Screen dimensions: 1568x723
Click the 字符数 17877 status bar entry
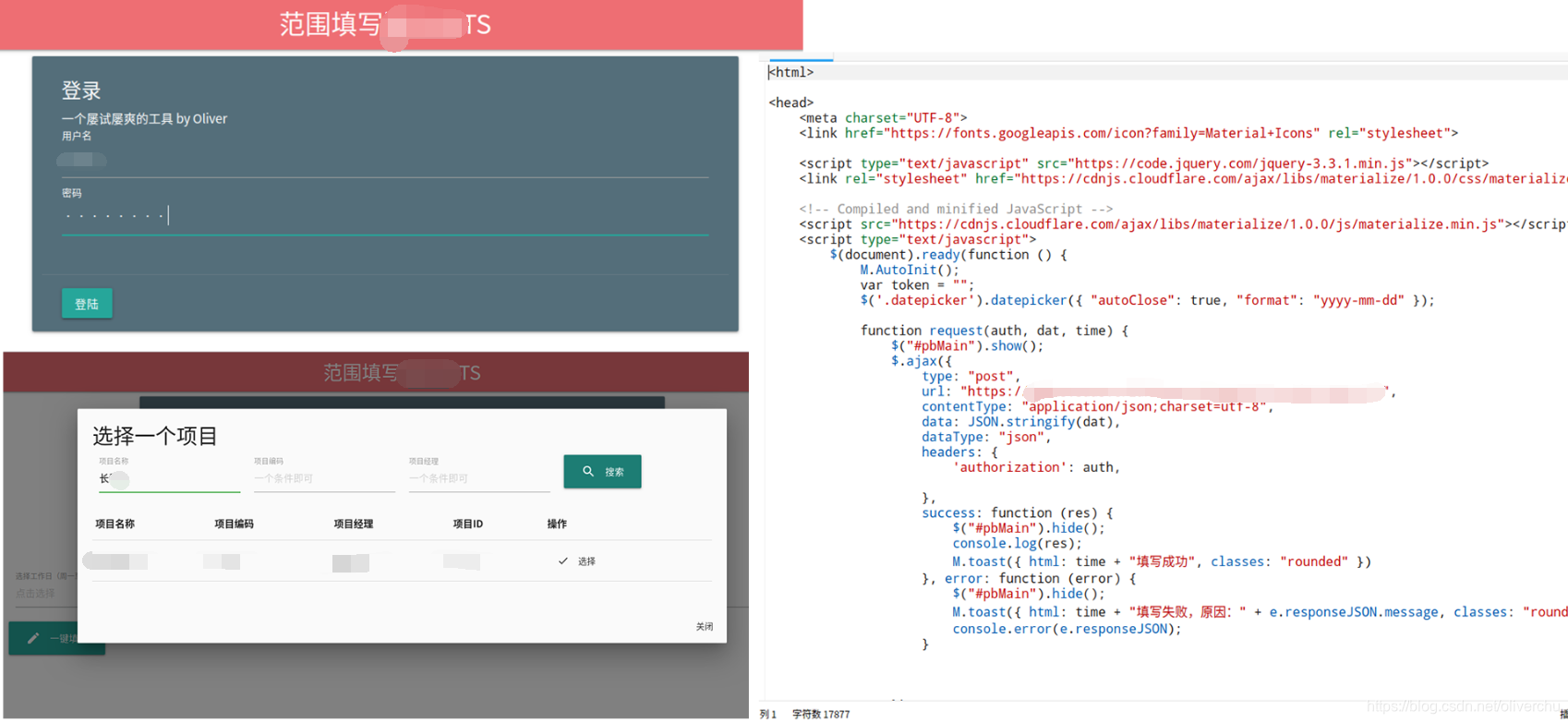(821, 715)
